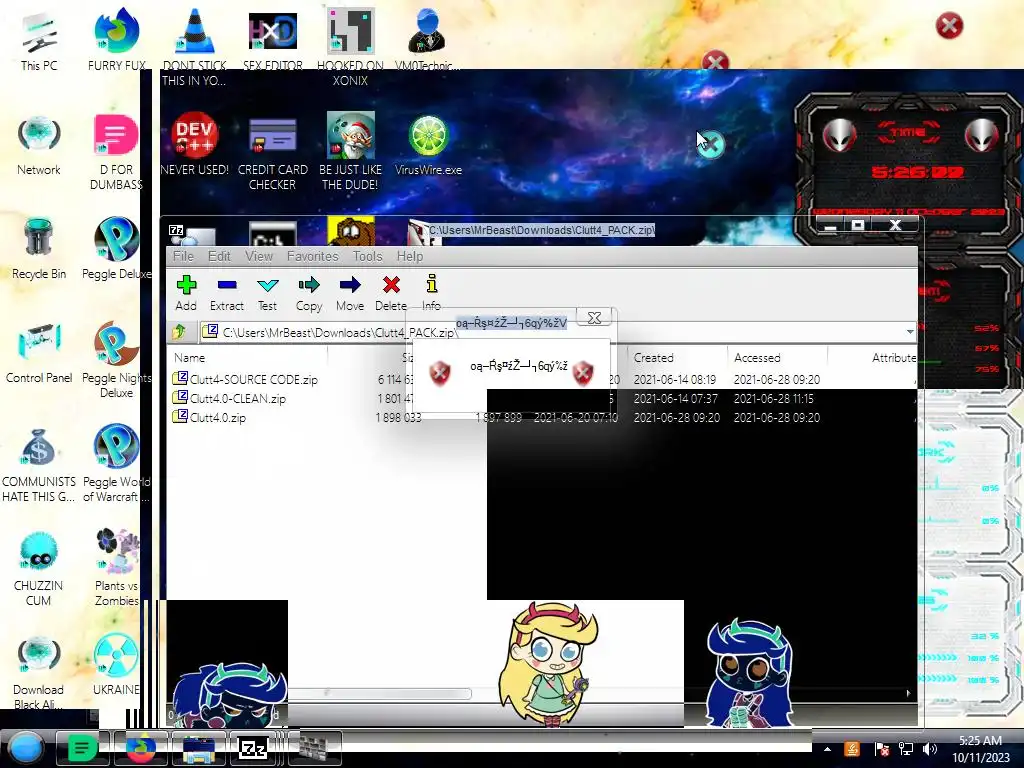The image size is (1024, 768).
Task: Open Peggle Deluxe desktop icon
Action: (x=116, y=249)
